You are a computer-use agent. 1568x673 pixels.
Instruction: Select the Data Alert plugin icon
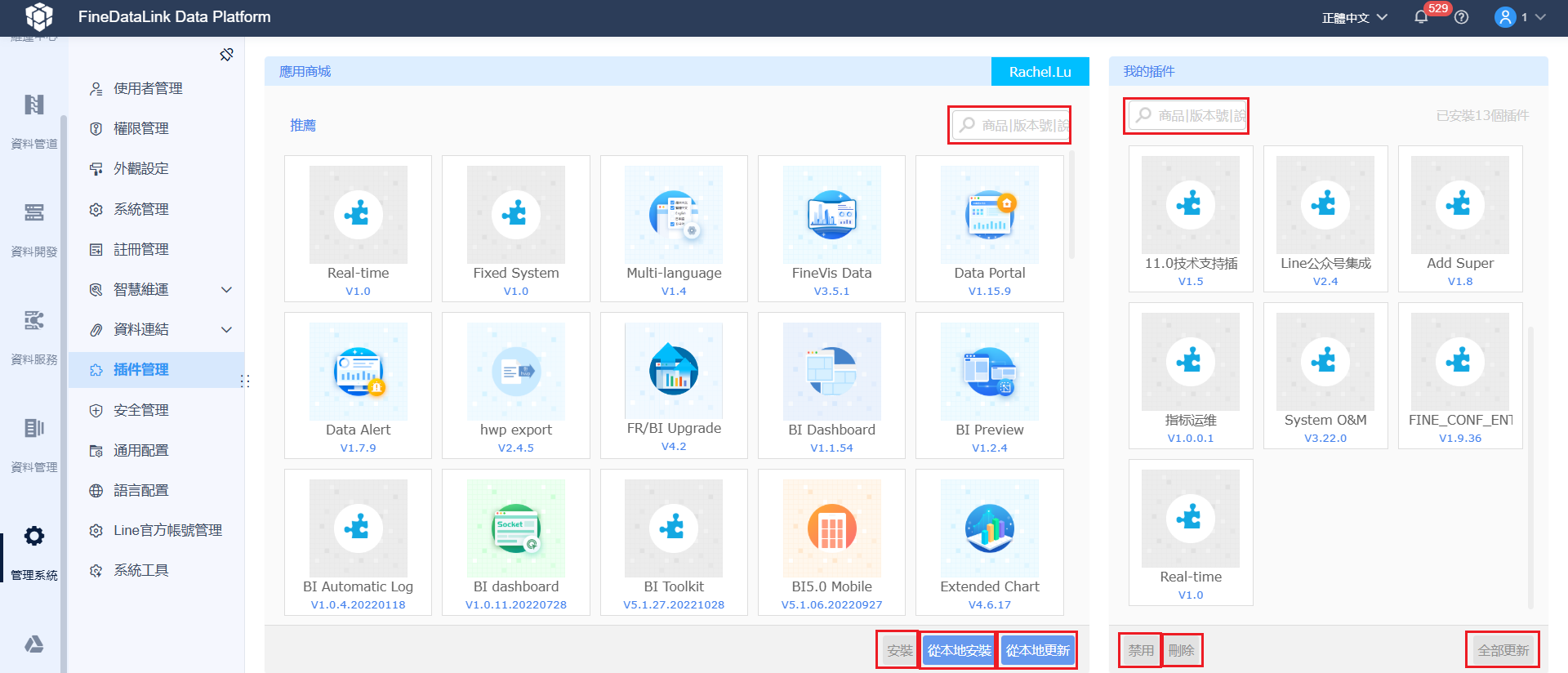point(359,372)
